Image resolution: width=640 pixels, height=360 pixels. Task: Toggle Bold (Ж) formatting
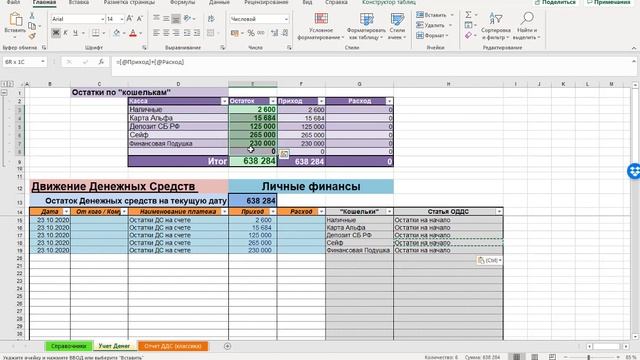[x=56, y=33]
